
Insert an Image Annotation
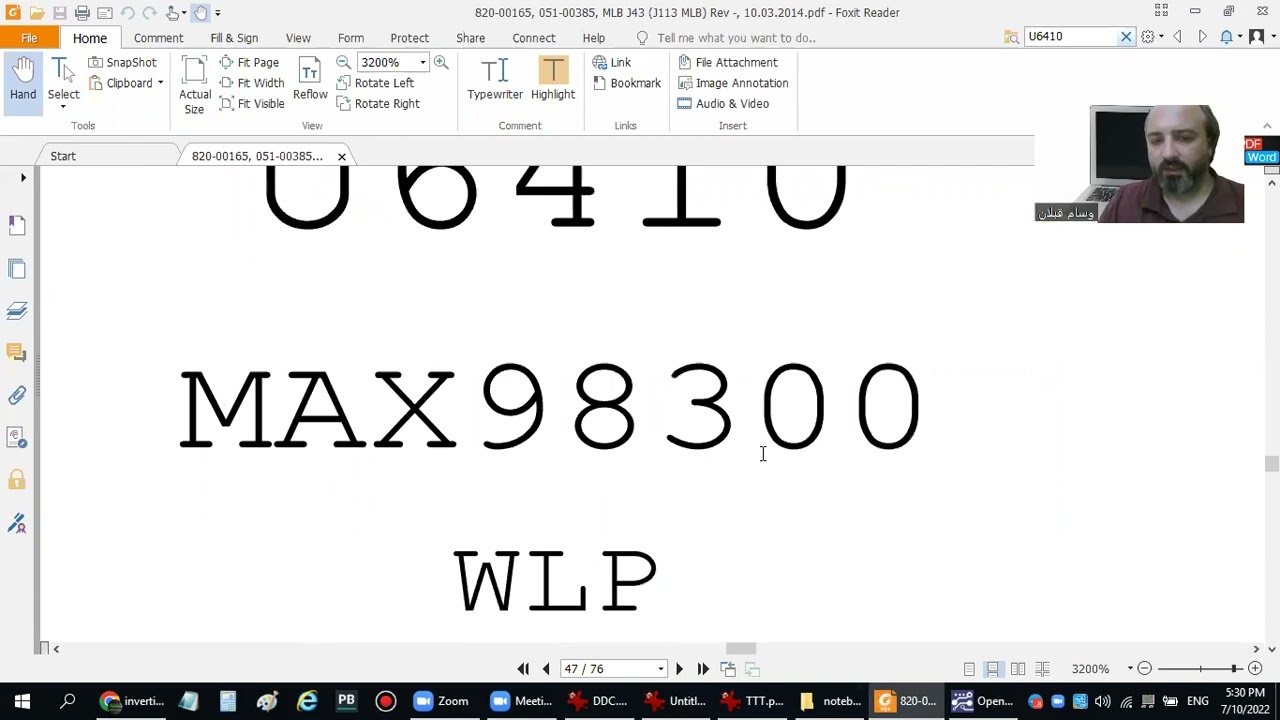pos(733,83)
